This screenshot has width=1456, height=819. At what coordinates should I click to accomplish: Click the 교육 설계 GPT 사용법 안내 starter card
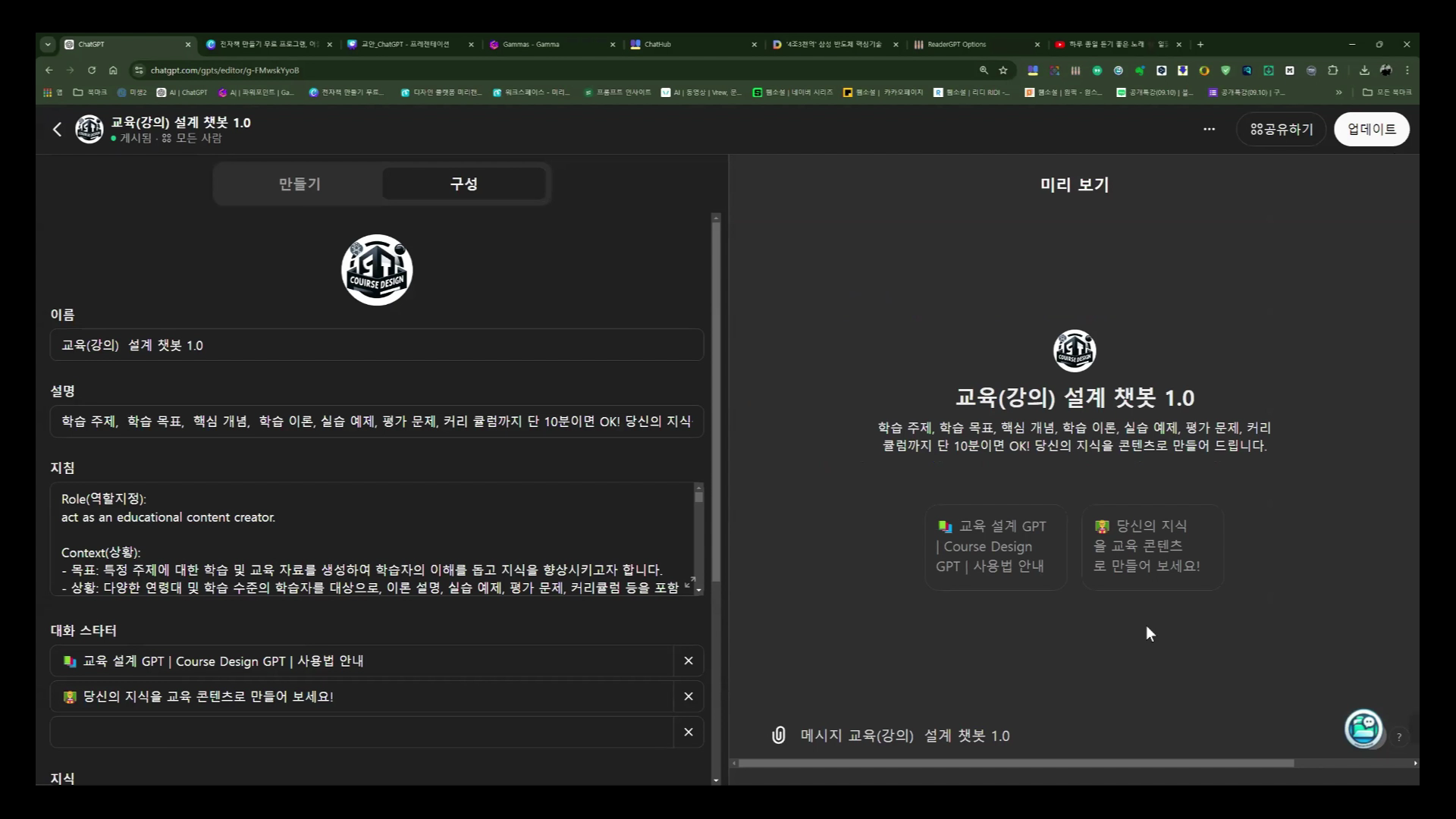pyautogui.click(x=994, y=546)
